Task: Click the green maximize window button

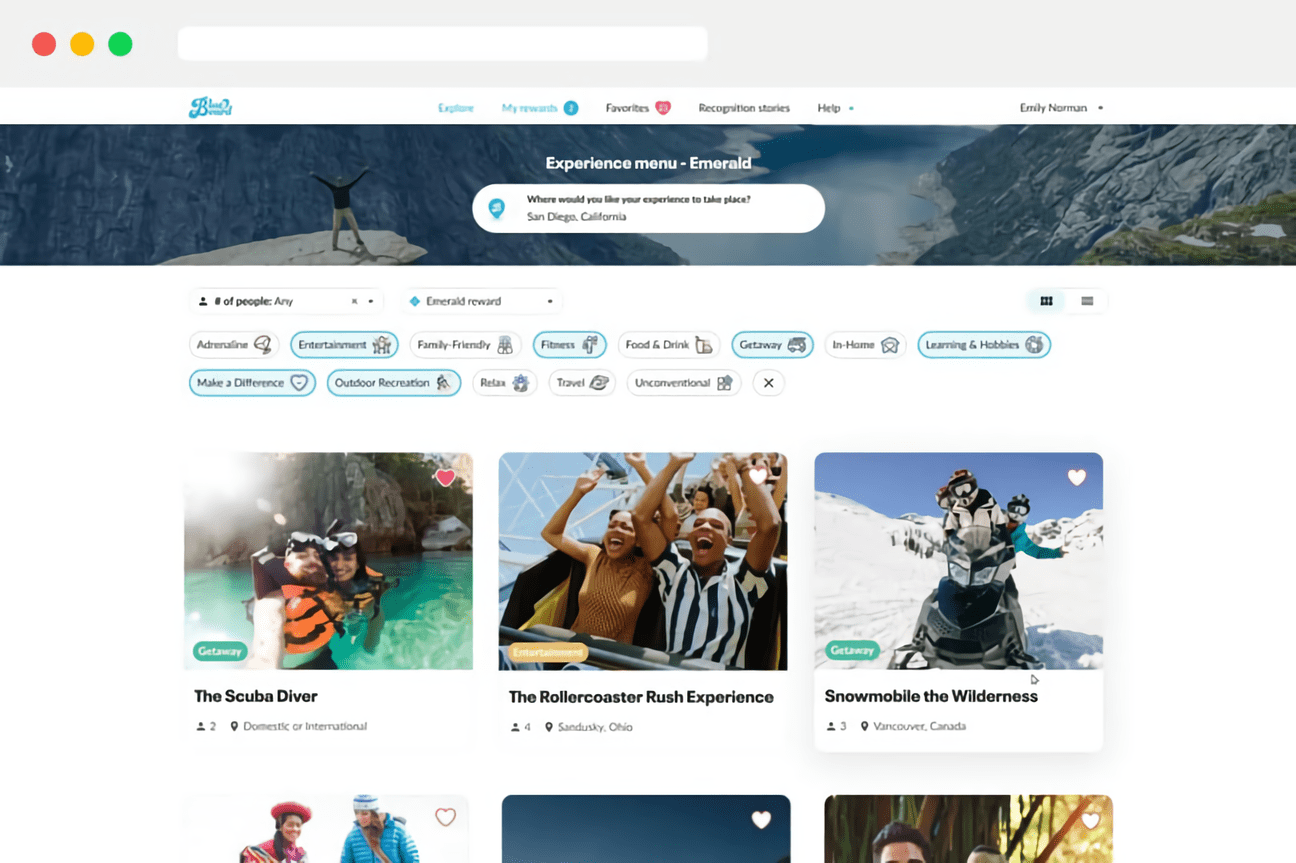Action: 120,44
